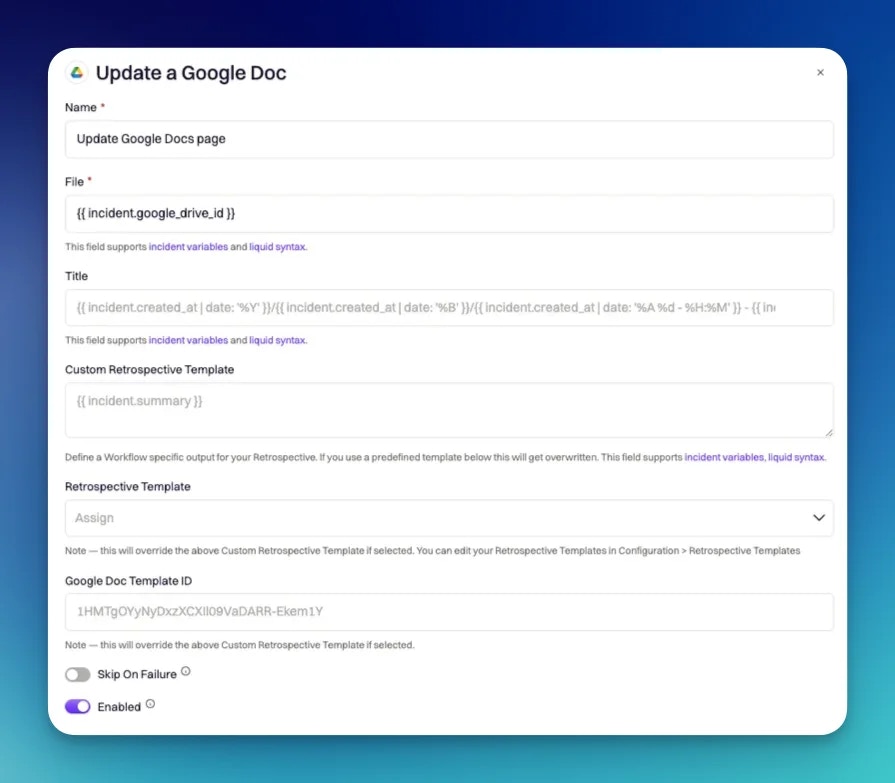Open incident variables link under Custom Retrospective Template
The height and width of the screenshot is (783, 895).
pyautogui.click(x=724, y=457)
